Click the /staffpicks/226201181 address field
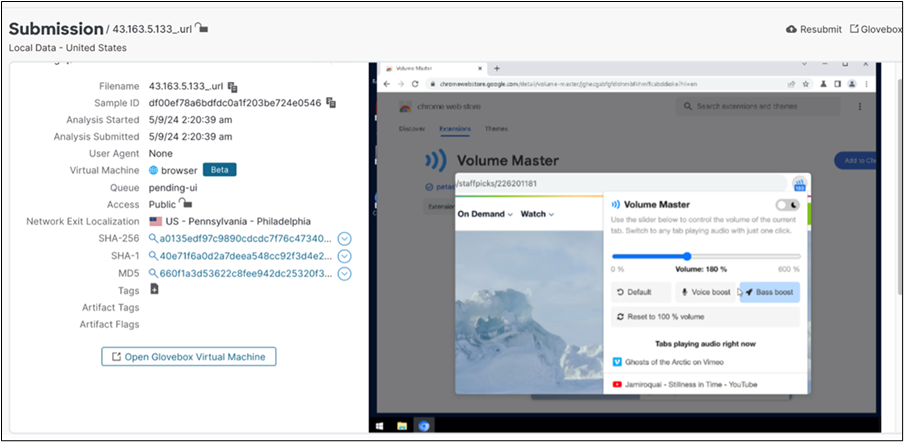 click(620, 184)
